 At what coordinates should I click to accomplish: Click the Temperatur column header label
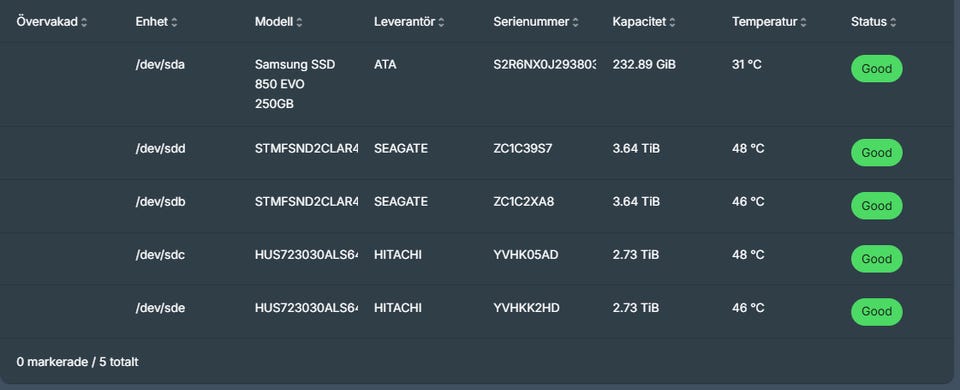tap(765, 22)
